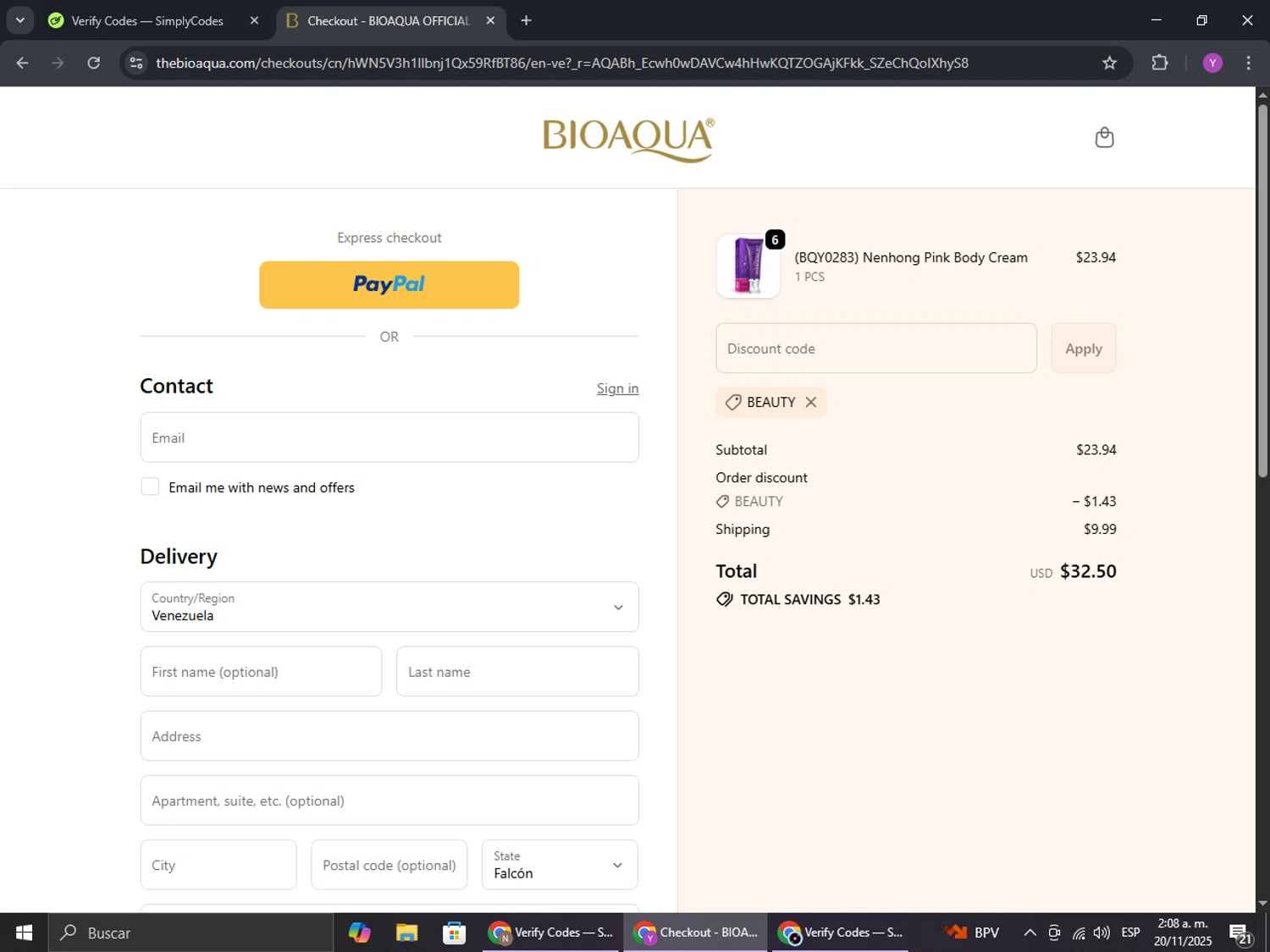
Task: Focus the Apartment, suite, etc. field
Action: click(x=389, y=800)
